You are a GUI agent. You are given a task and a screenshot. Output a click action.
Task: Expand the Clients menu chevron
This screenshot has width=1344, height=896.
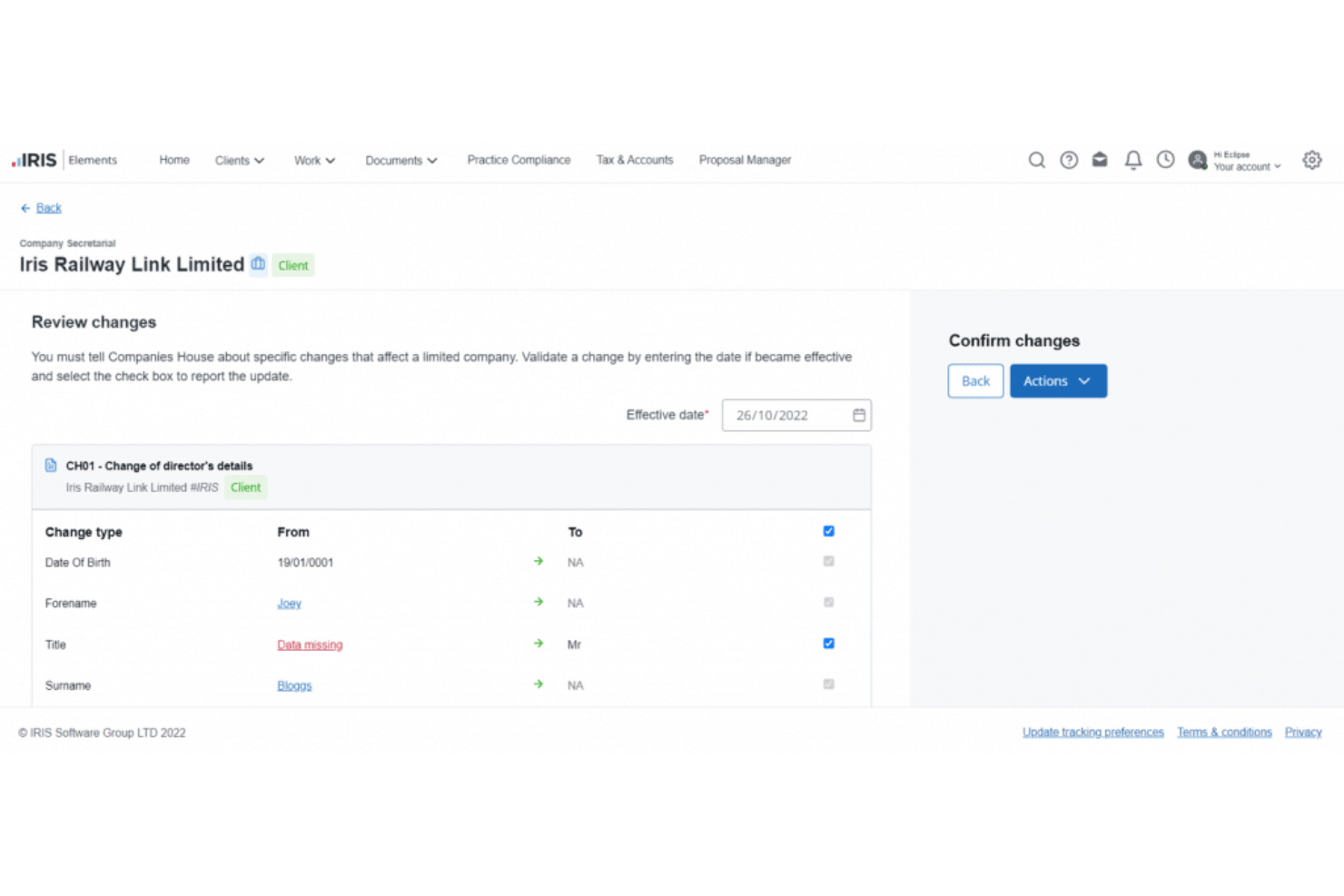(259, 160)
